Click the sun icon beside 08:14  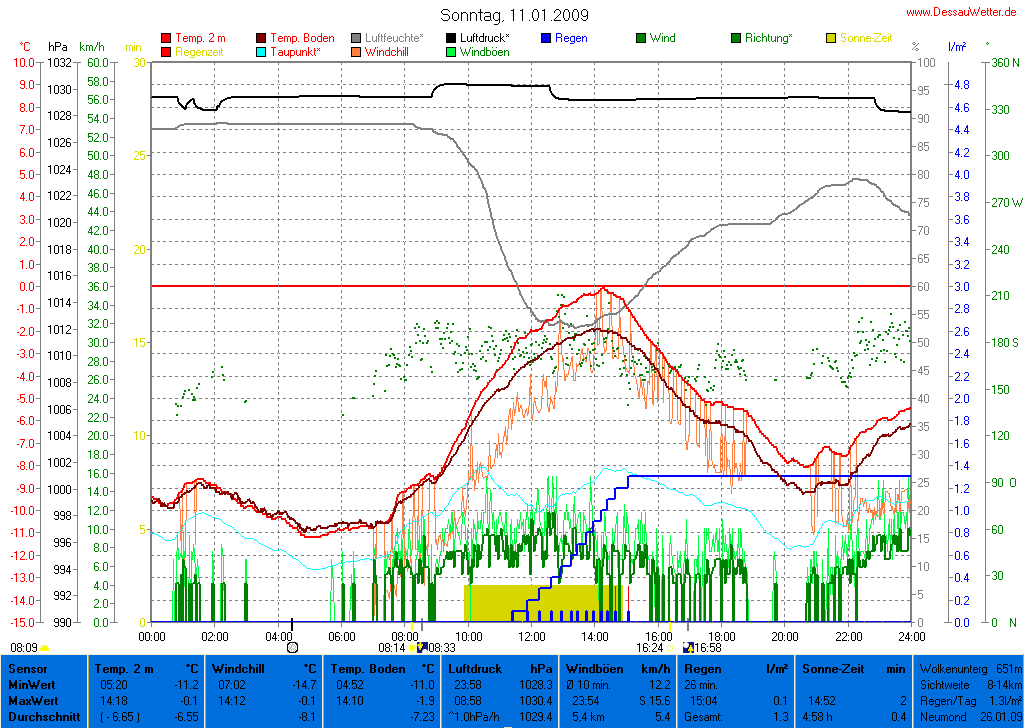[413, 648]
